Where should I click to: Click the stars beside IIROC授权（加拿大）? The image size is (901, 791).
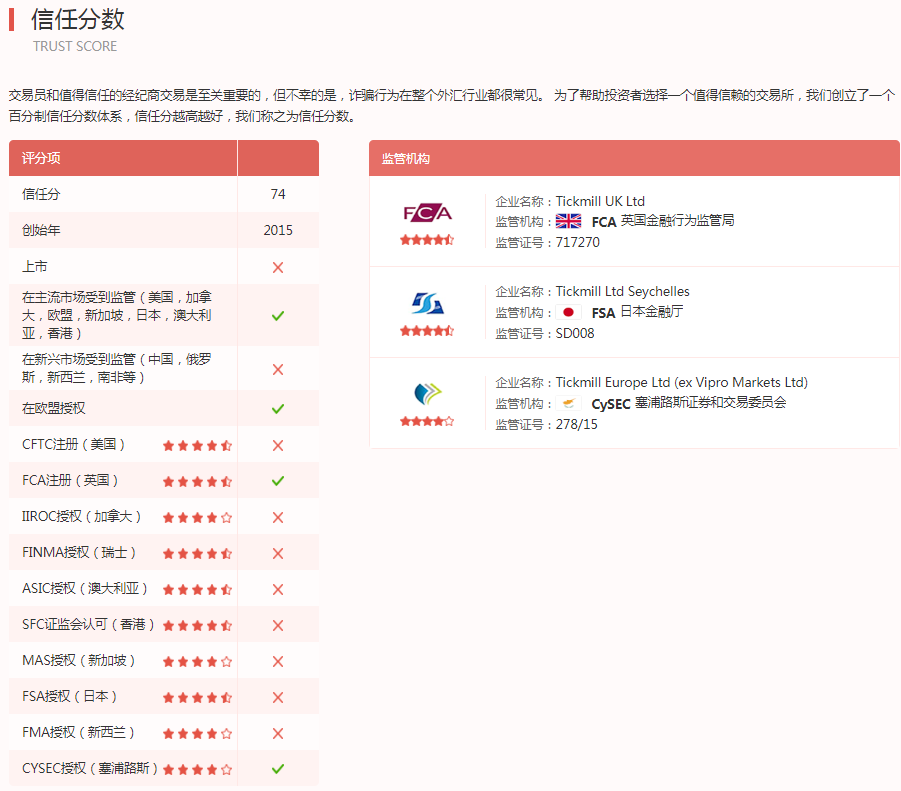198,518
